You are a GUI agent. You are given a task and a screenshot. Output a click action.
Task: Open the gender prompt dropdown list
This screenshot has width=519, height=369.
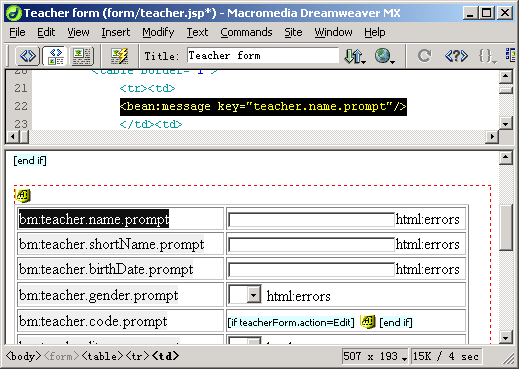[x=245, y=295]
